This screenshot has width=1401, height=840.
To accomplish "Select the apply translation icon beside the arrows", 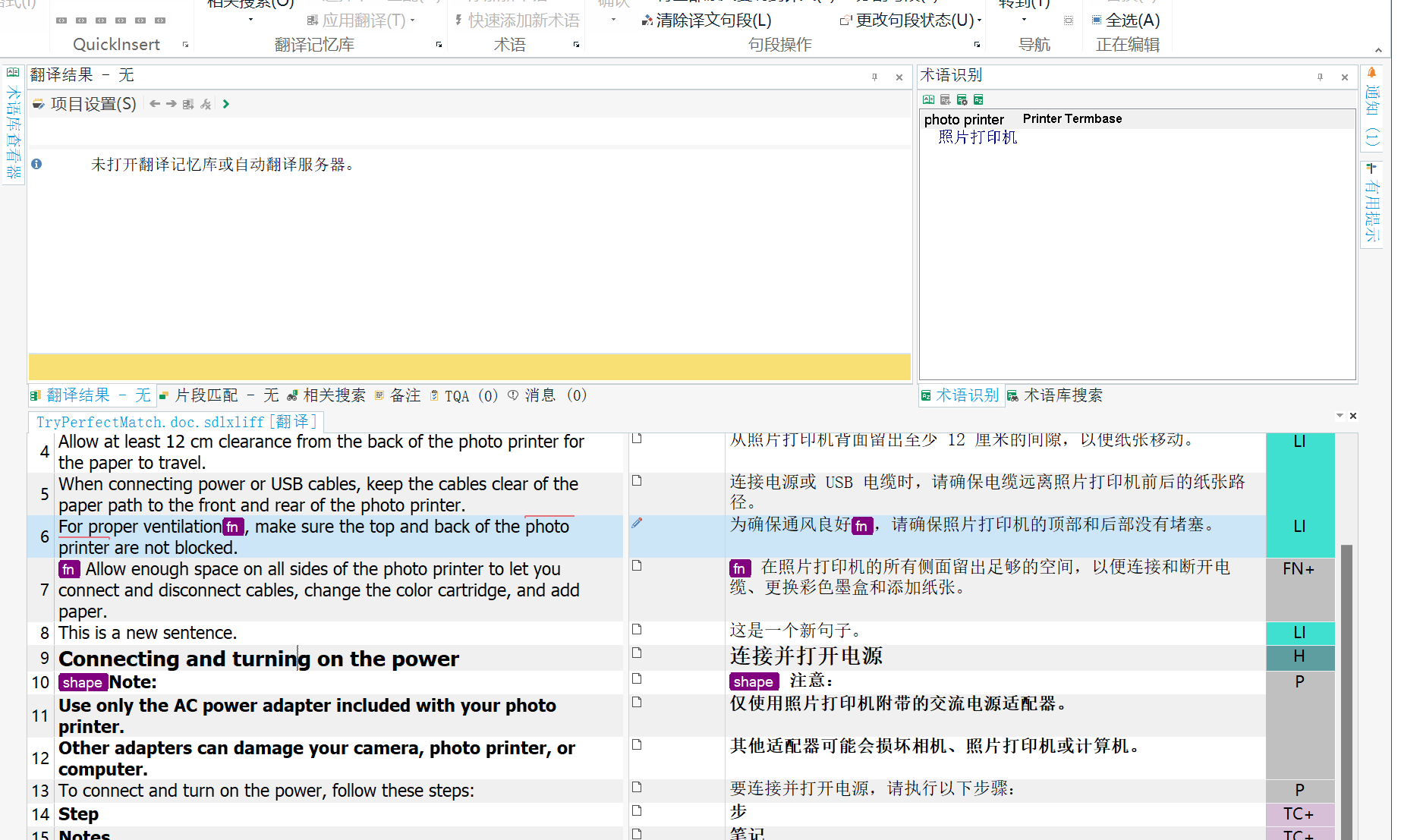I will (188, 104).
